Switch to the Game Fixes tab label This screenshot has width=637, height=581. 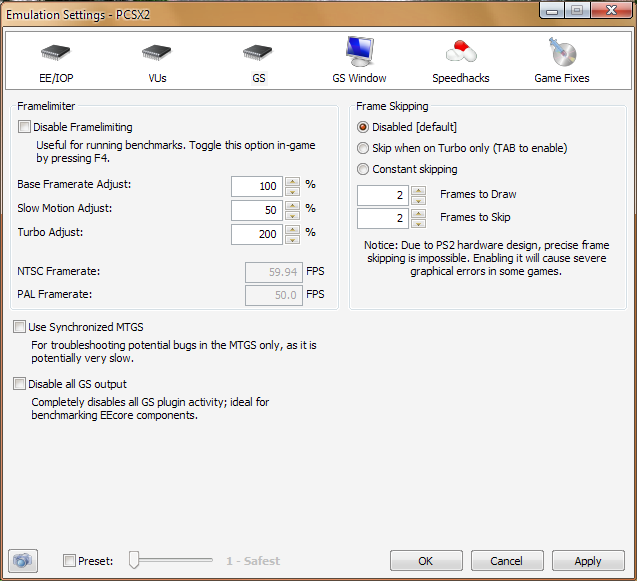(x=562, y=78)
